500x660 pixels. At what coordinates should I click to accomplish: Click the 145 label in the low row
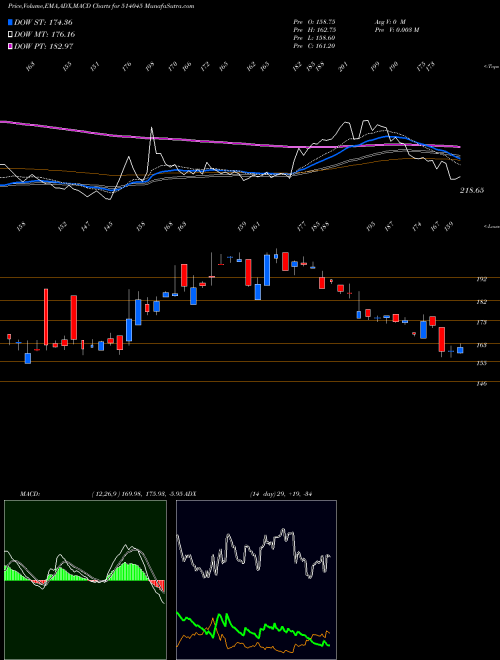(x=108, y=226)
